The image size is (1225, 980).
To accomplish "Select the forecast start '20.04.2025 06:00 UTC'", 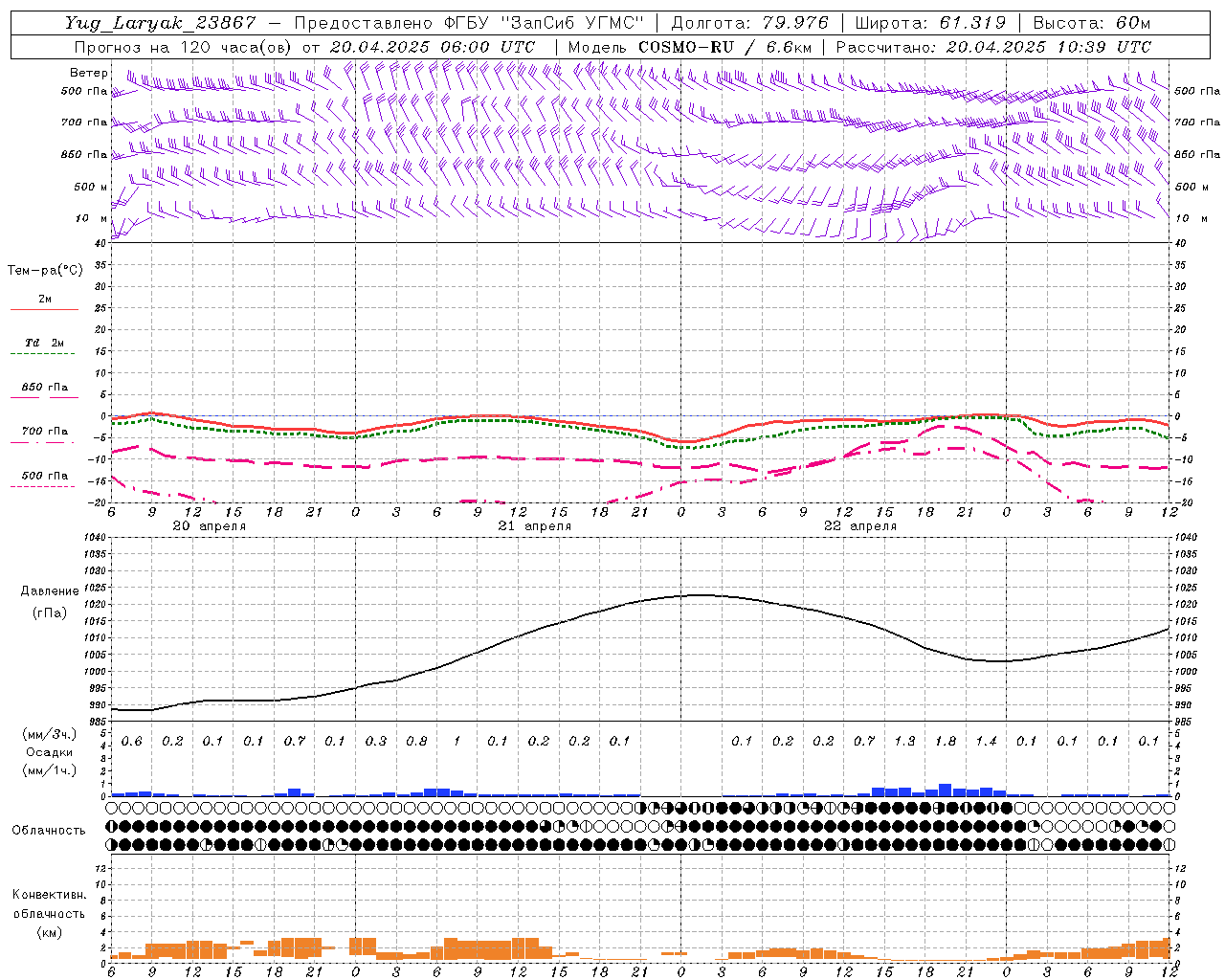I will (x=432, y=47).
